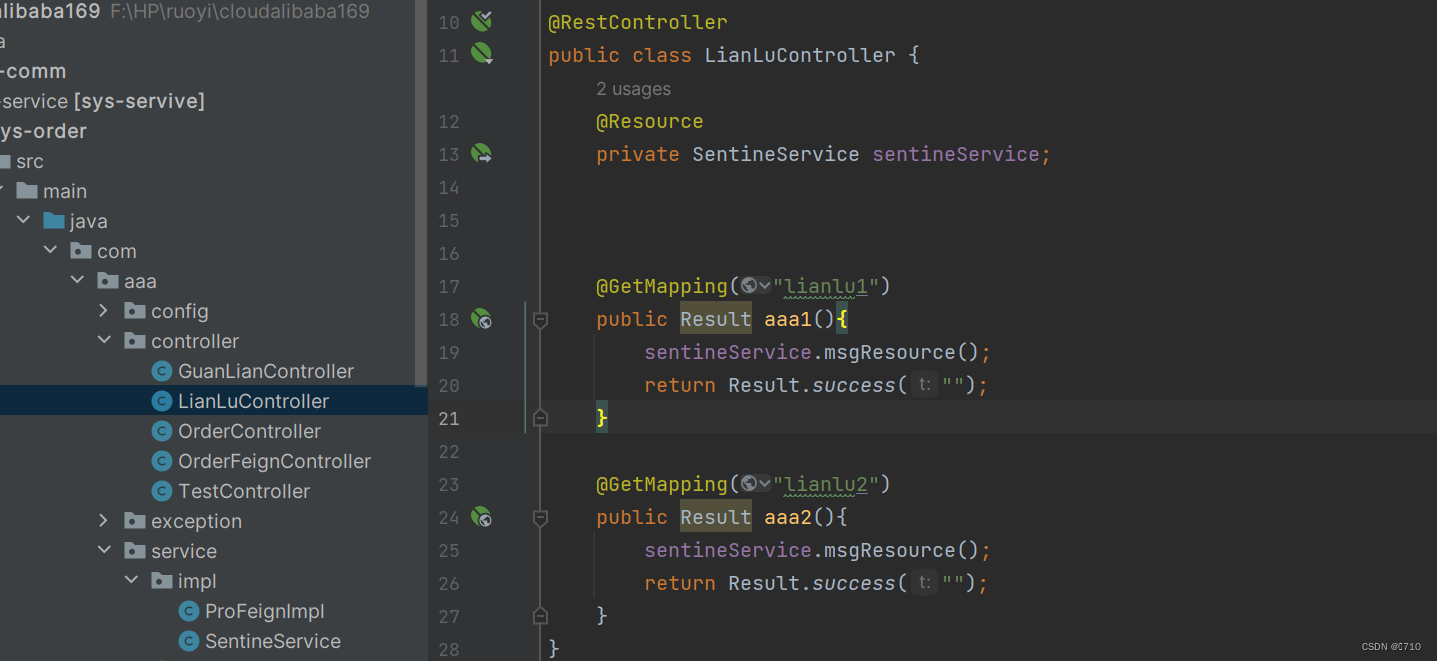Click the request mapping gutter icon on line 24
This screenshot has width=1437, height=661.
coord(481,517)
